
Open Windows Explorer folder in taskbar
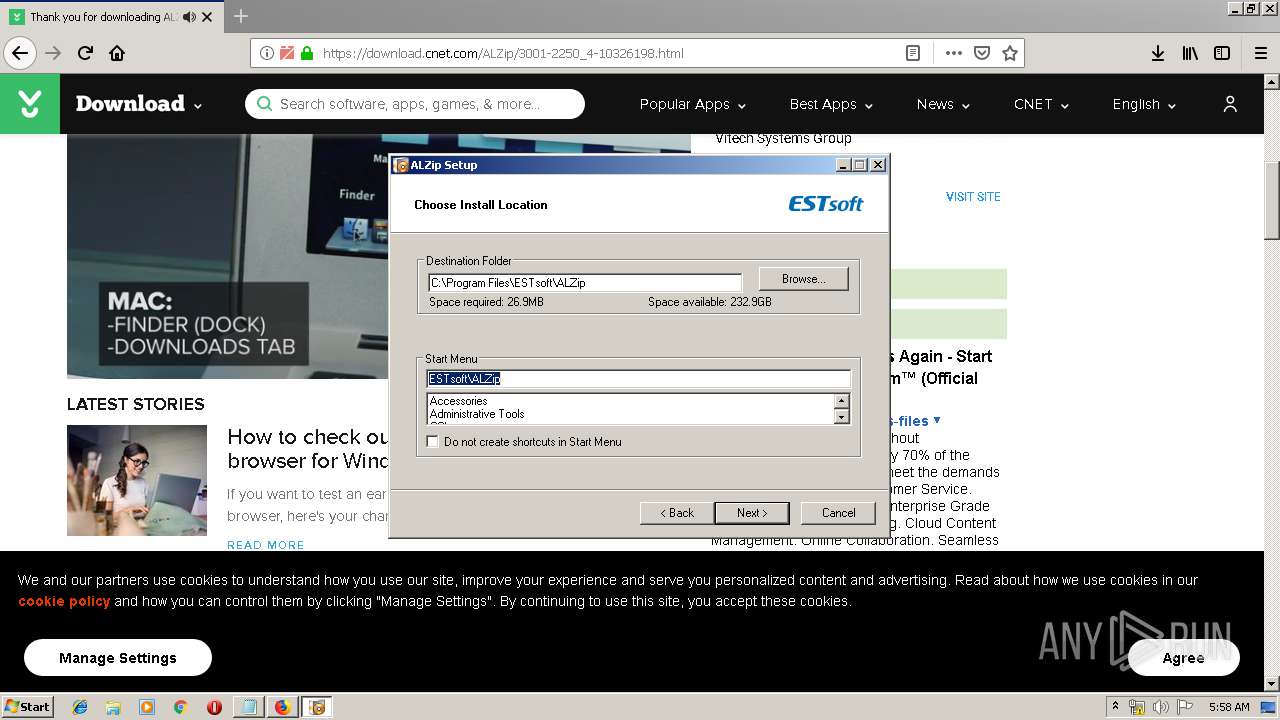(x=113, y=707)
